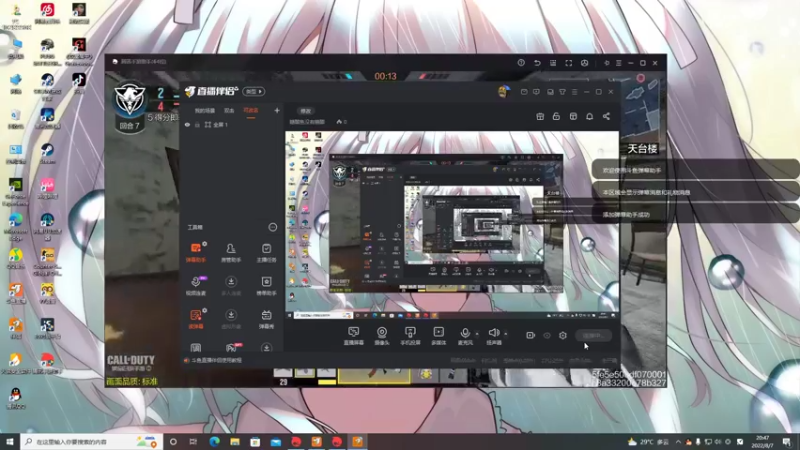Image resolution: width=800 pixels, height=450 pixels.
Task: Select the orange highlighted scene tab
Action: pos(251,110)
